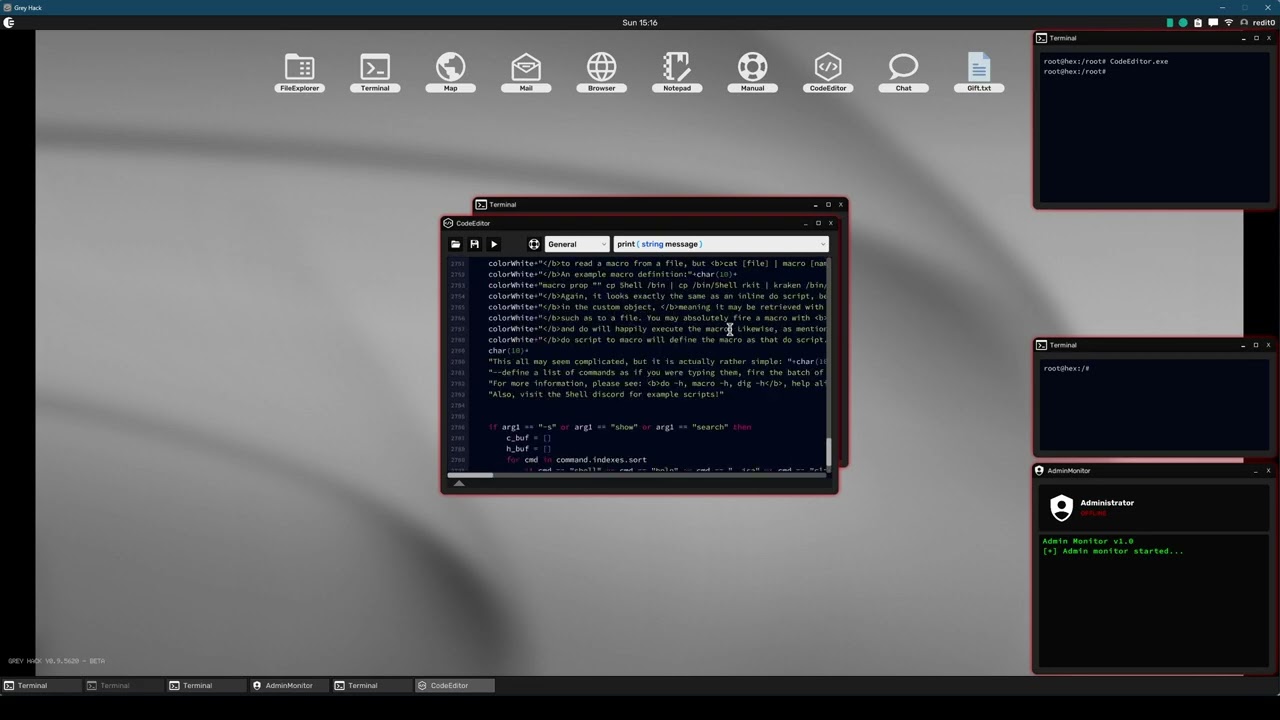Close the CodeEditor window

pyautogui.click(x=830, y=223)
